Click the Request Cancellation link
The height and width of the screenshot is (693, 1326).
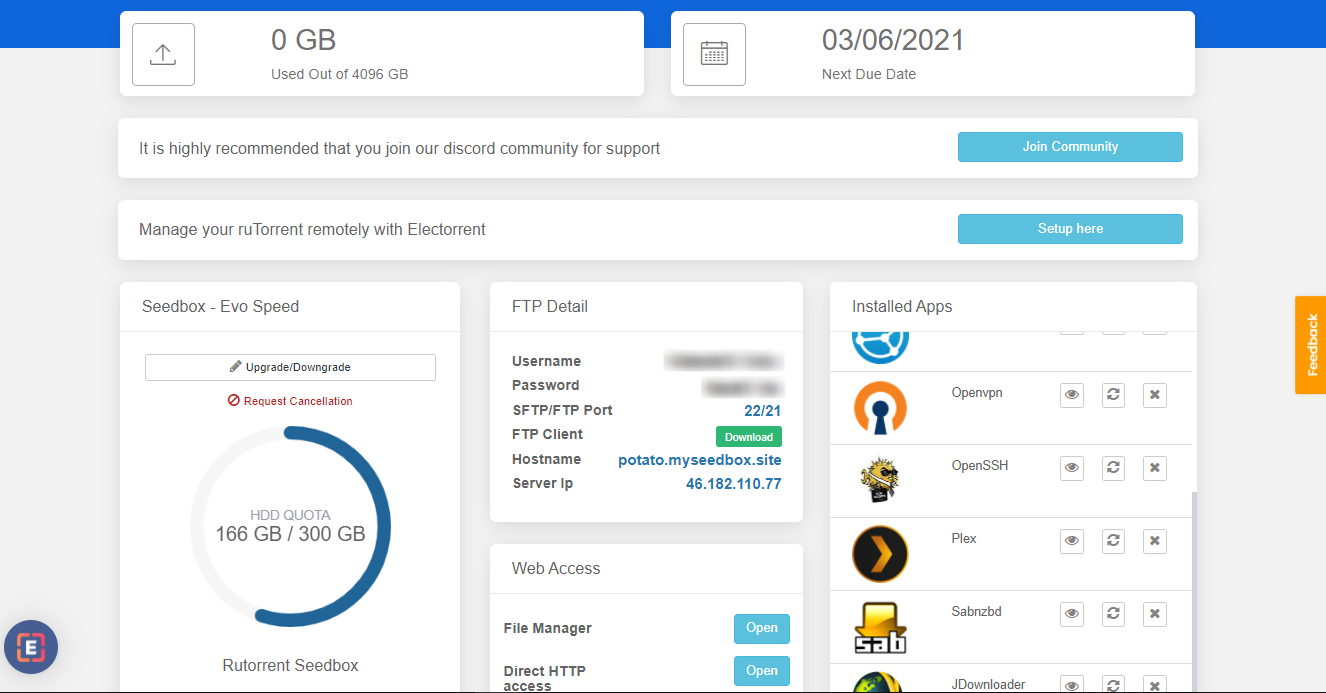[x=290, y=401]
